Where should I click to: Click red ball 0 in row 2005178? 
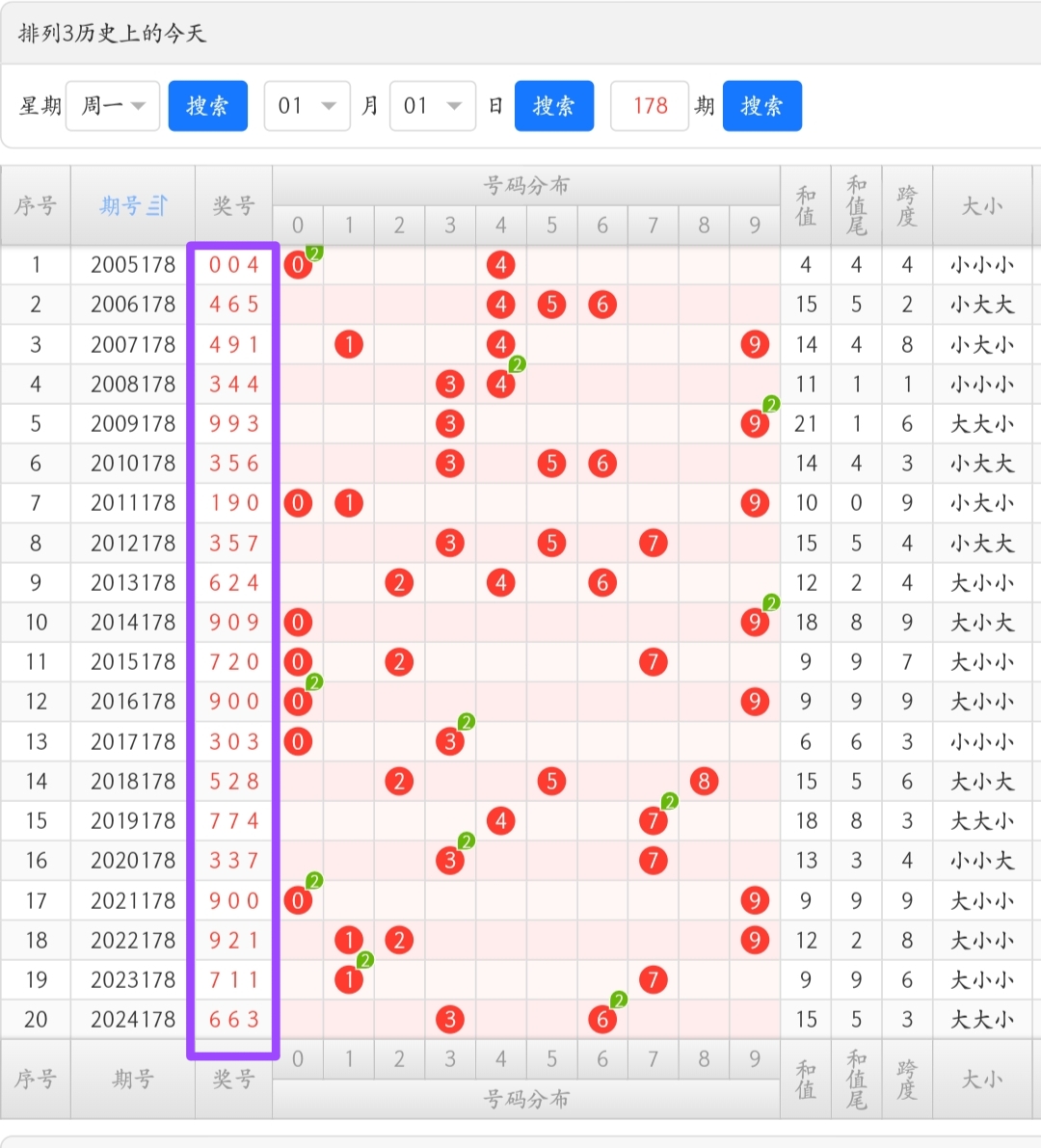tap(298, 265)
